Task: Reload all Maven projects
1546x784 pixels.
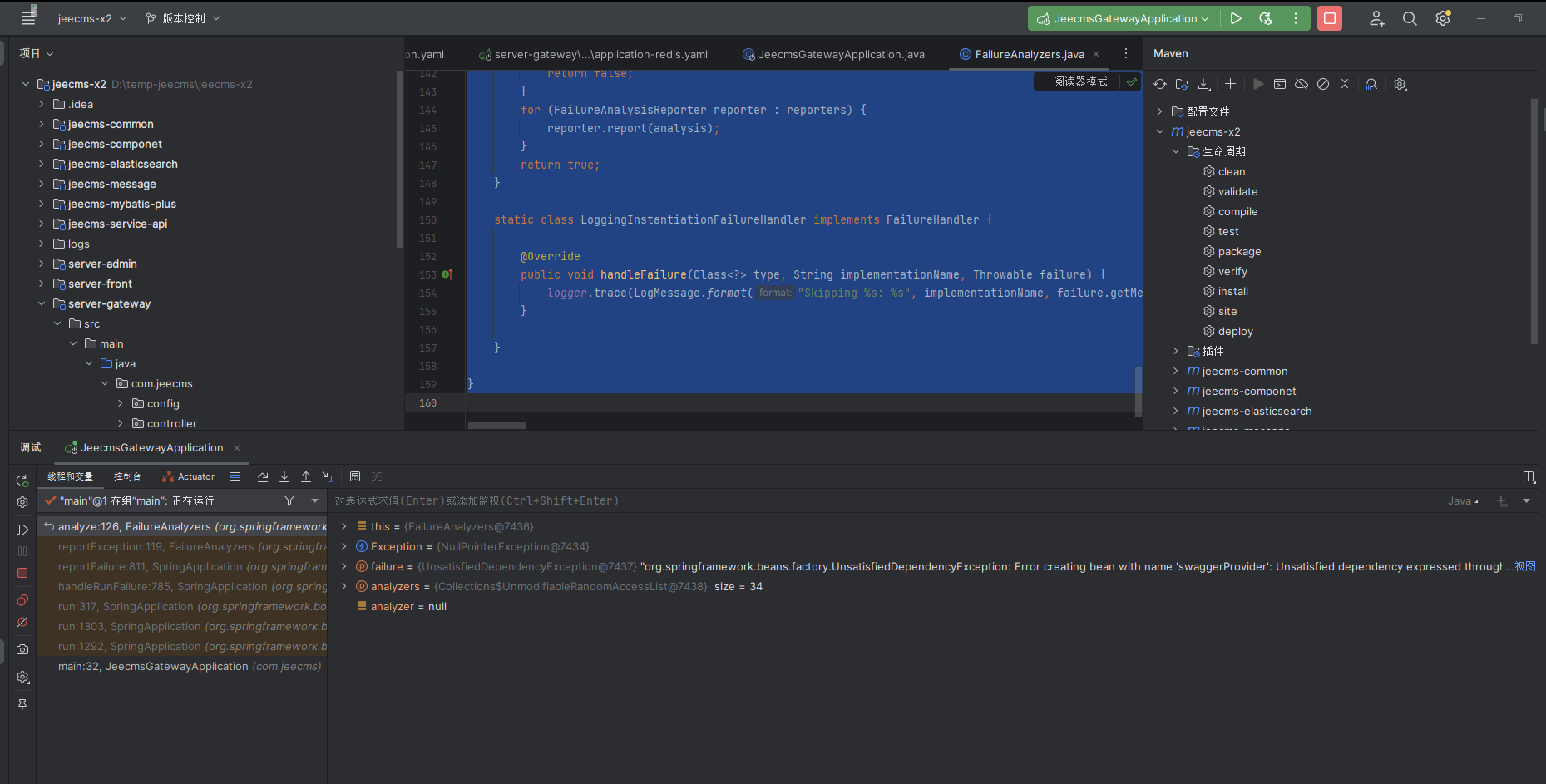Action: pos(1160,84)
